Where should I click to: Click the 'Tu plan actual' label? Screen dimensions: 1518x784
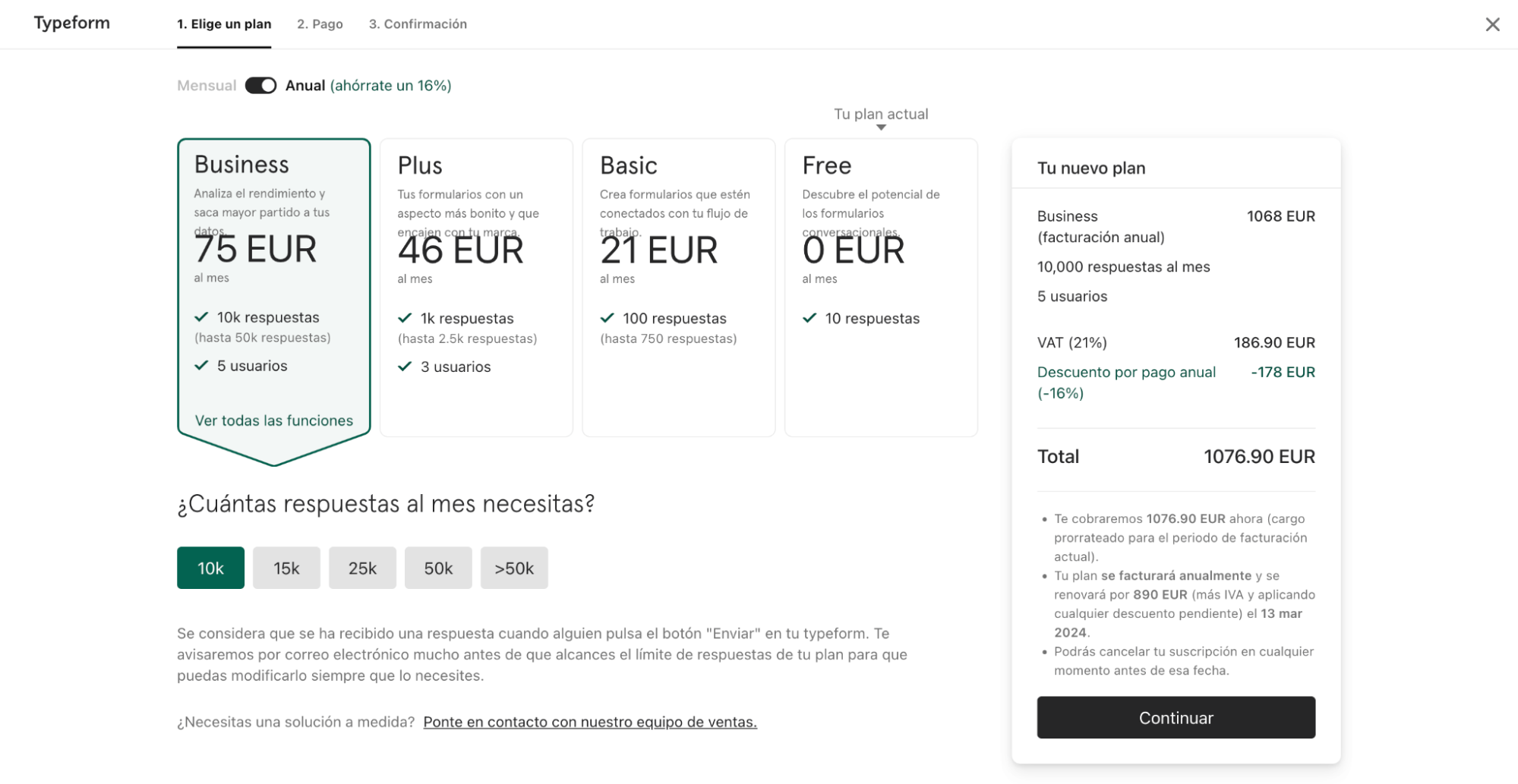[881, 114]
